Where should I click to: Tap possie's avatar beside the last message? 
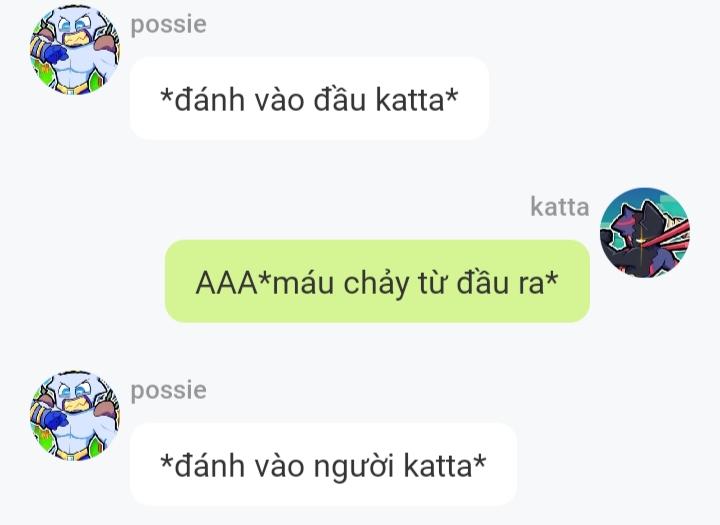tap(75, 415)
